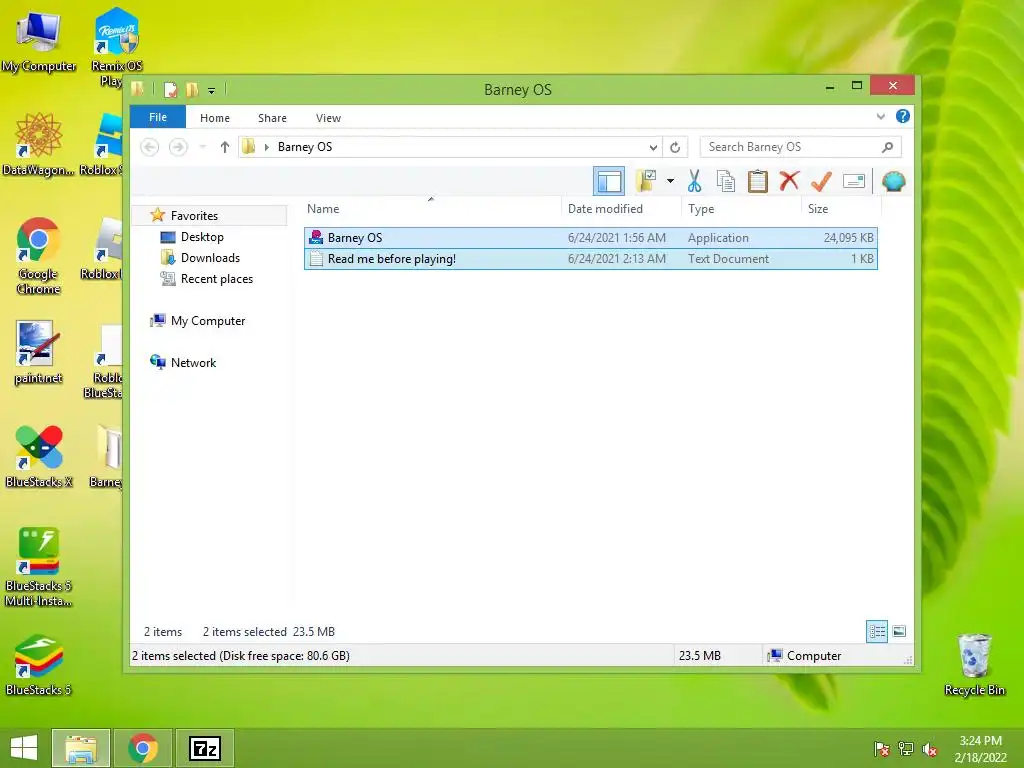Go up one folder level

[x=225, y=147]
